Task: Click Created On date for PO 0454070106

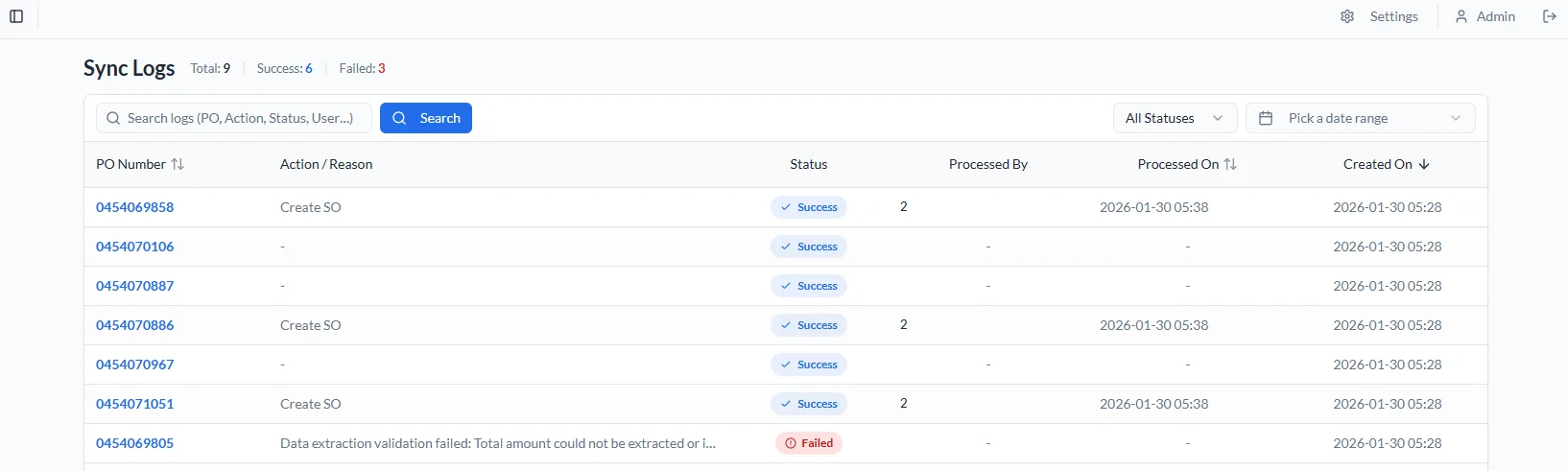Action: 1388,247
